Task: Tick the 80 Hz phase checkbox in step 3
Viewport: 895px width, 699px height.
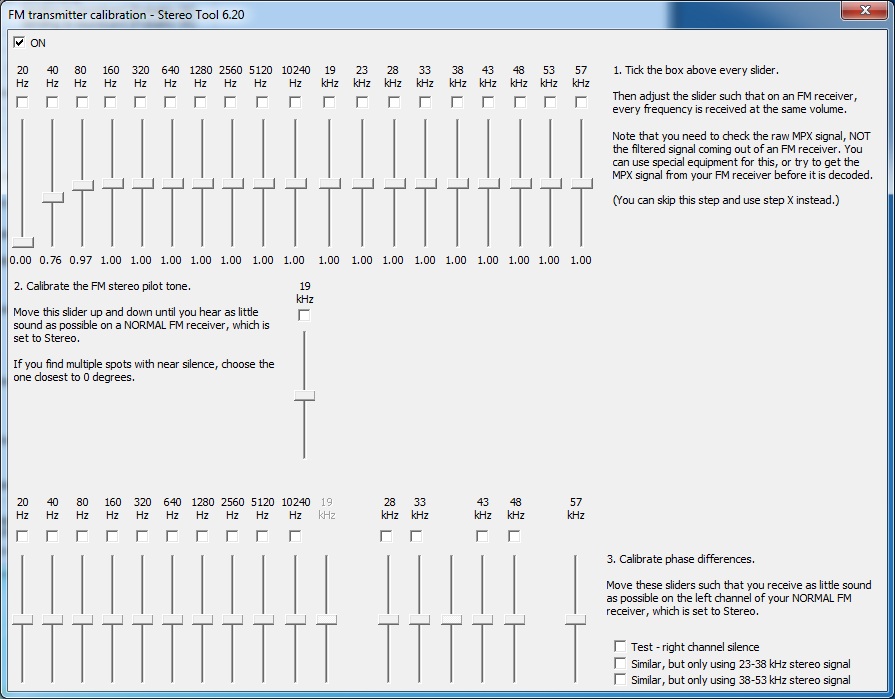Action: (x=82, y=536)
